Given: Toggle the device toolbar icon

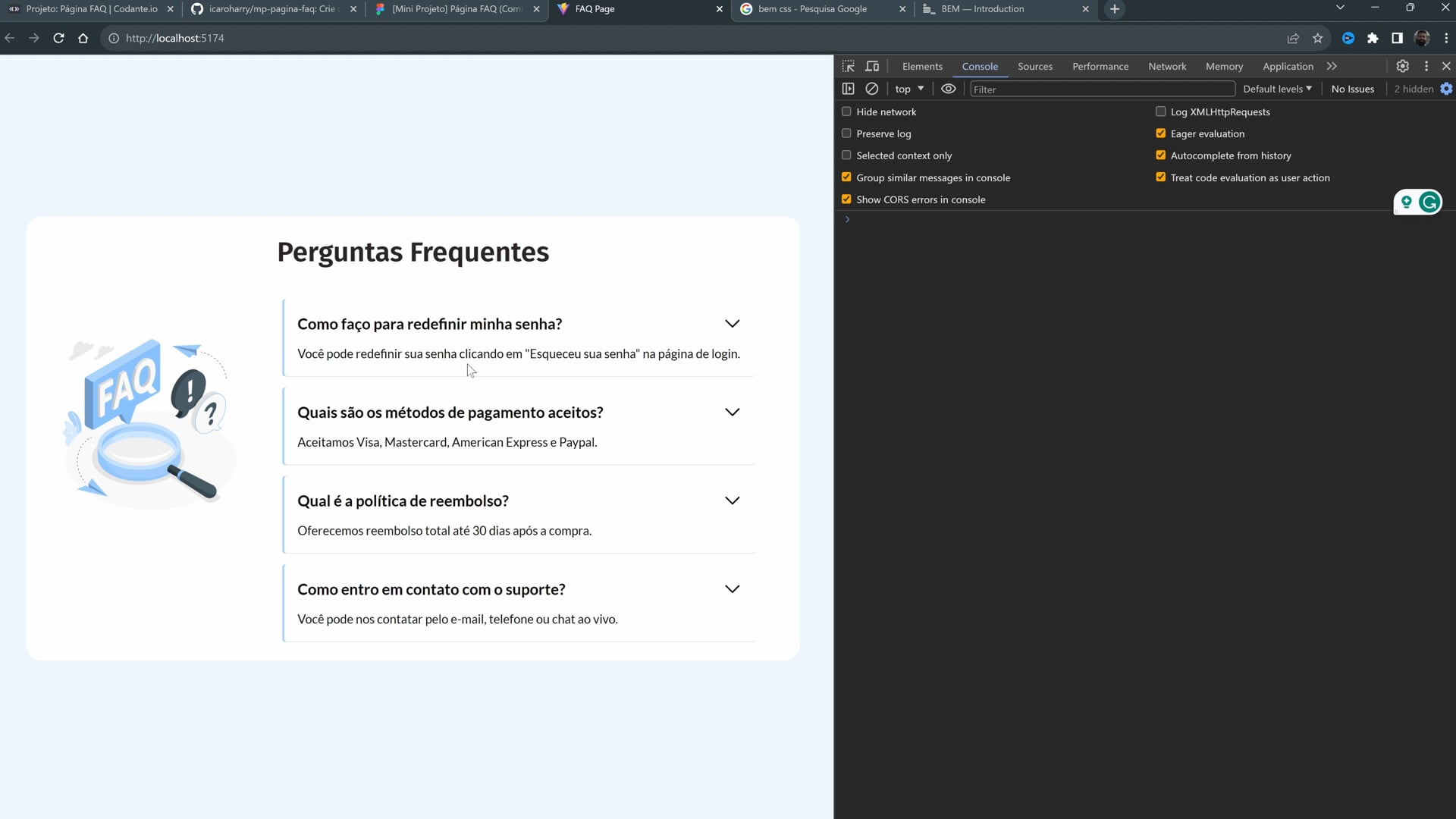Looking at the screenshot, I should [x=872, y=66].
